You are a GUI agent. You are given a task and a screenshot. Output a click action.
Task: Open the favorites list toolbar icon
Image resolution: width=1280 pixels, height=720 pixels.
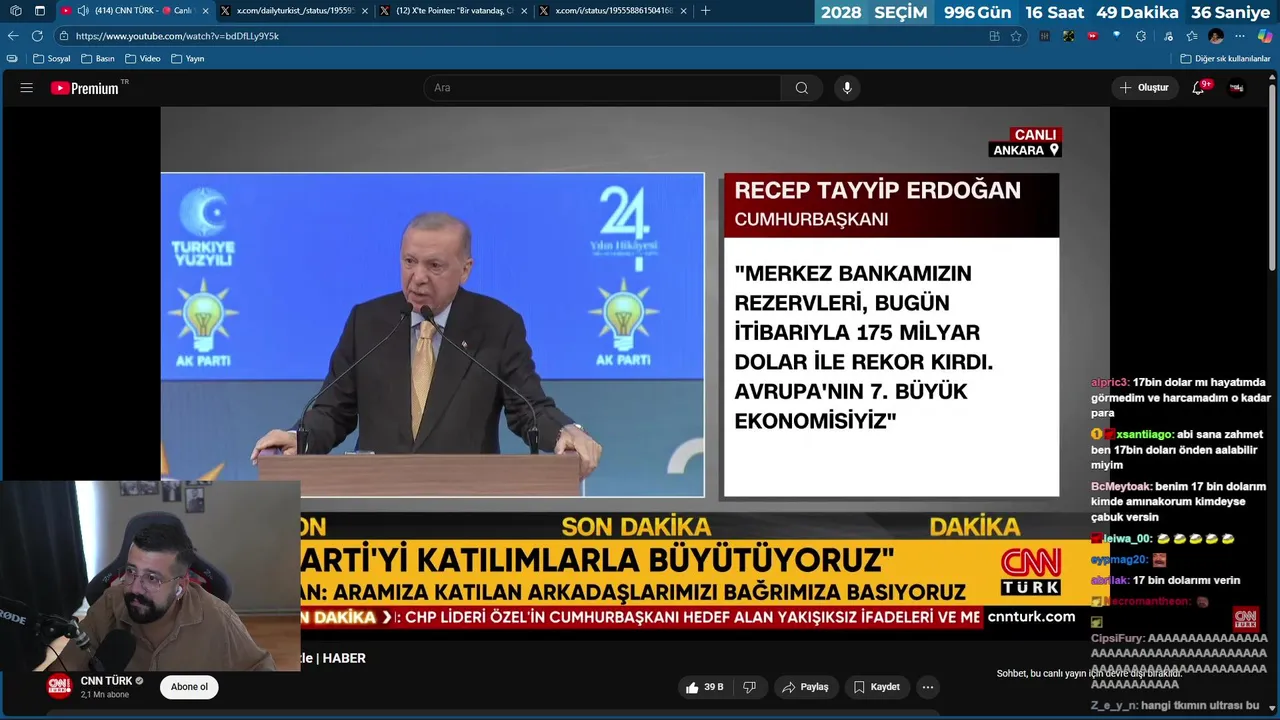click(1192, 36)
